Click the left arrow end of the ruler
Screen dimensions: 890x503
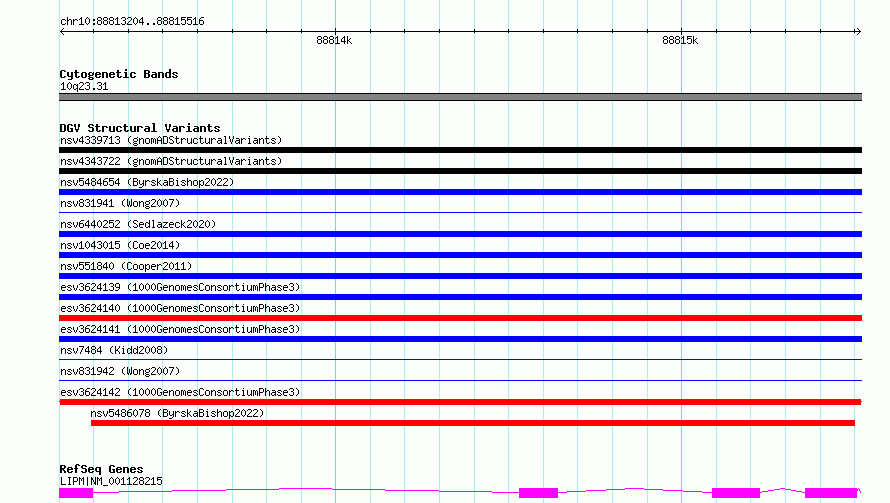62,32
